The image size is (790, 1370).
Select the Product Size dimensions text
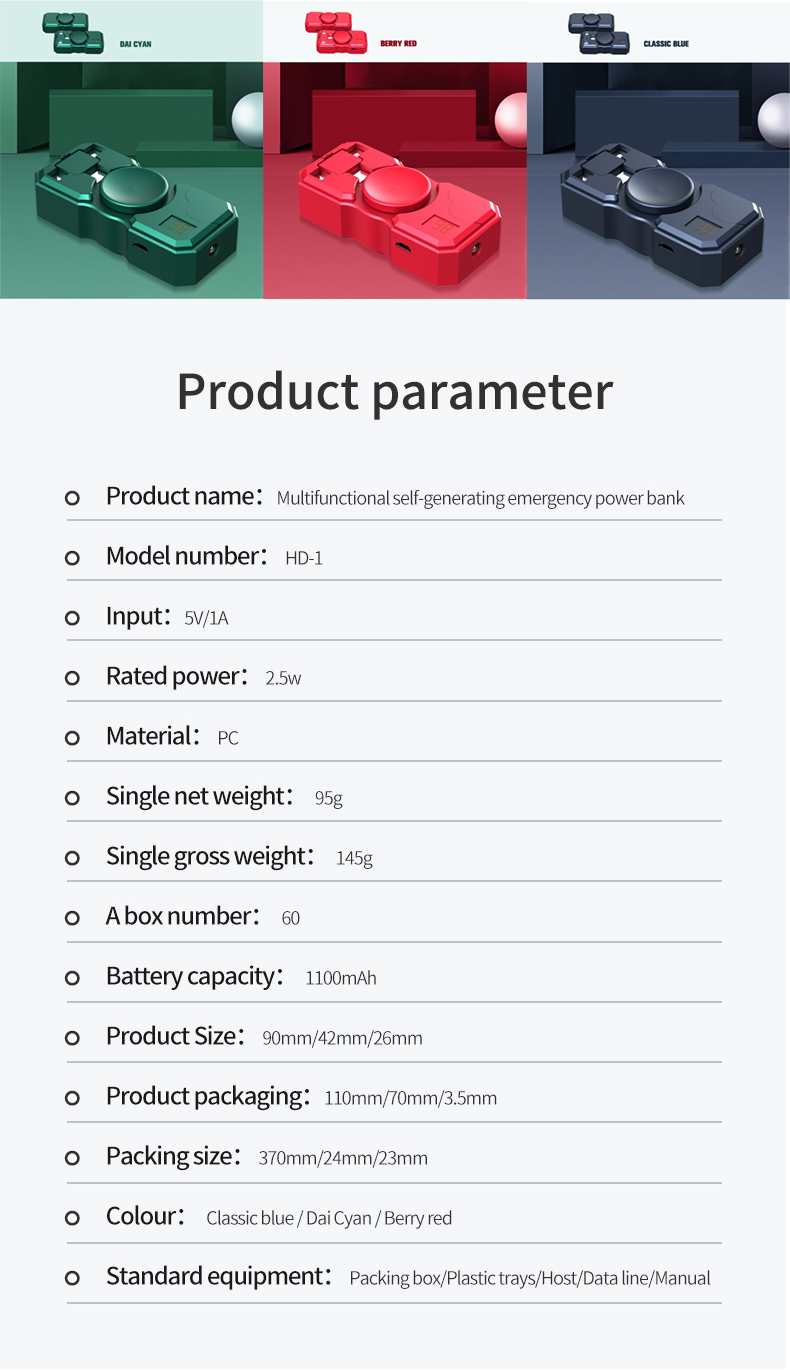pos(342,1038)
